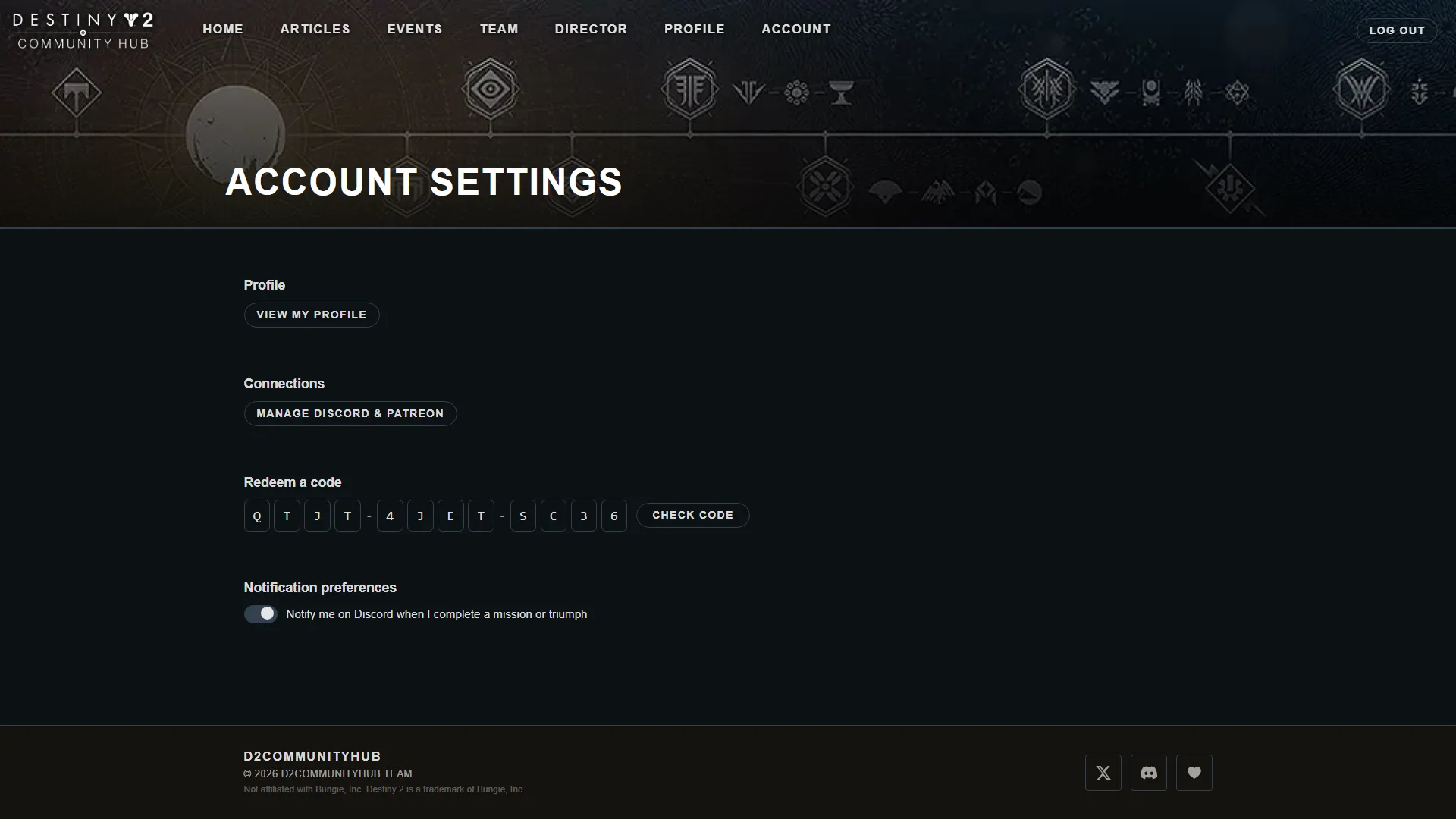1456x819 pixels.
Task: Click the Account Settings page title
Action: coord(424,182)
